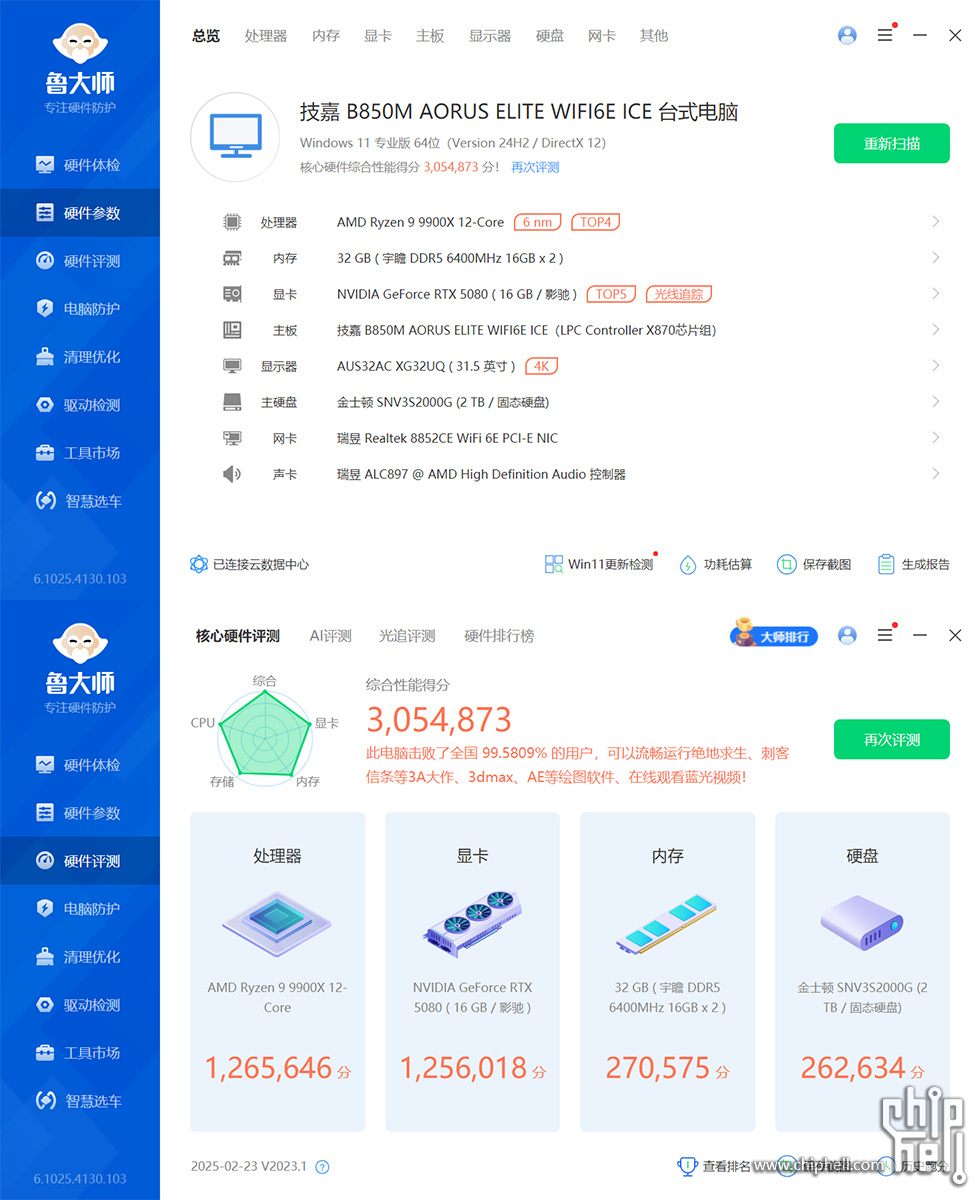The height and width of the screenshot is (1200, 980).
Task: Open the hamburger menu in the 核心硬件评测 window
Action: coord(885,635)
